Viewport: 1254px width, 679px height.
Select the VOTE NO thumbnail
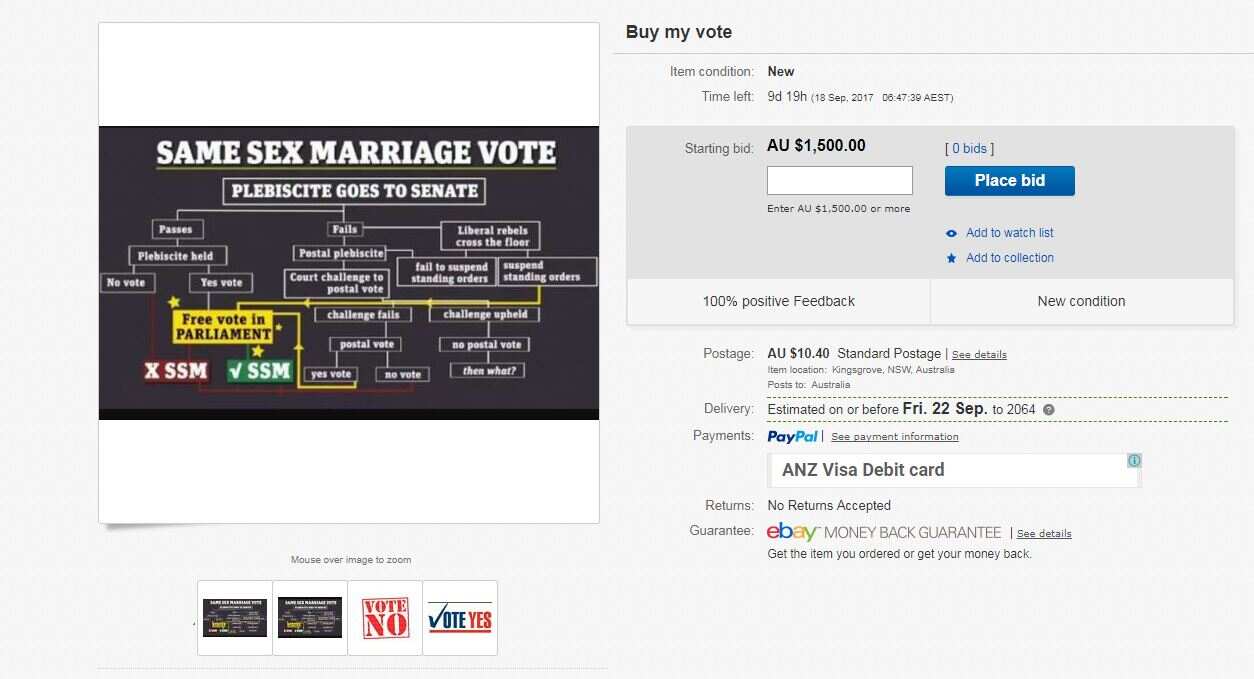pyautogui.click(x=385, y=617)
